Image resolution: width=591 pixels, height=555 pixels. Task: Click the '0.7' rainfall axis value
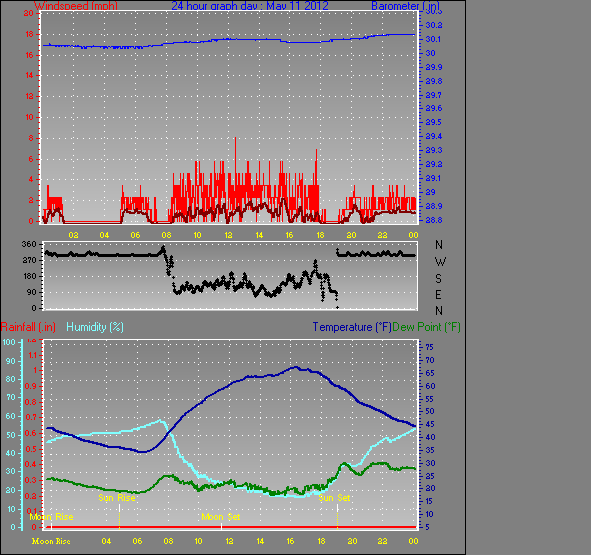coord(30,417)
